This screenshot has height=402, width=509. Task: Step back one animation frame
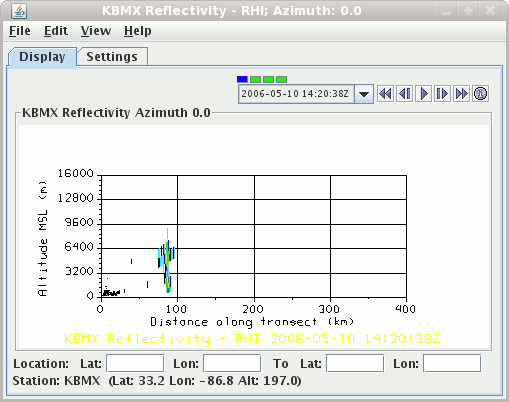pos(405,94)
